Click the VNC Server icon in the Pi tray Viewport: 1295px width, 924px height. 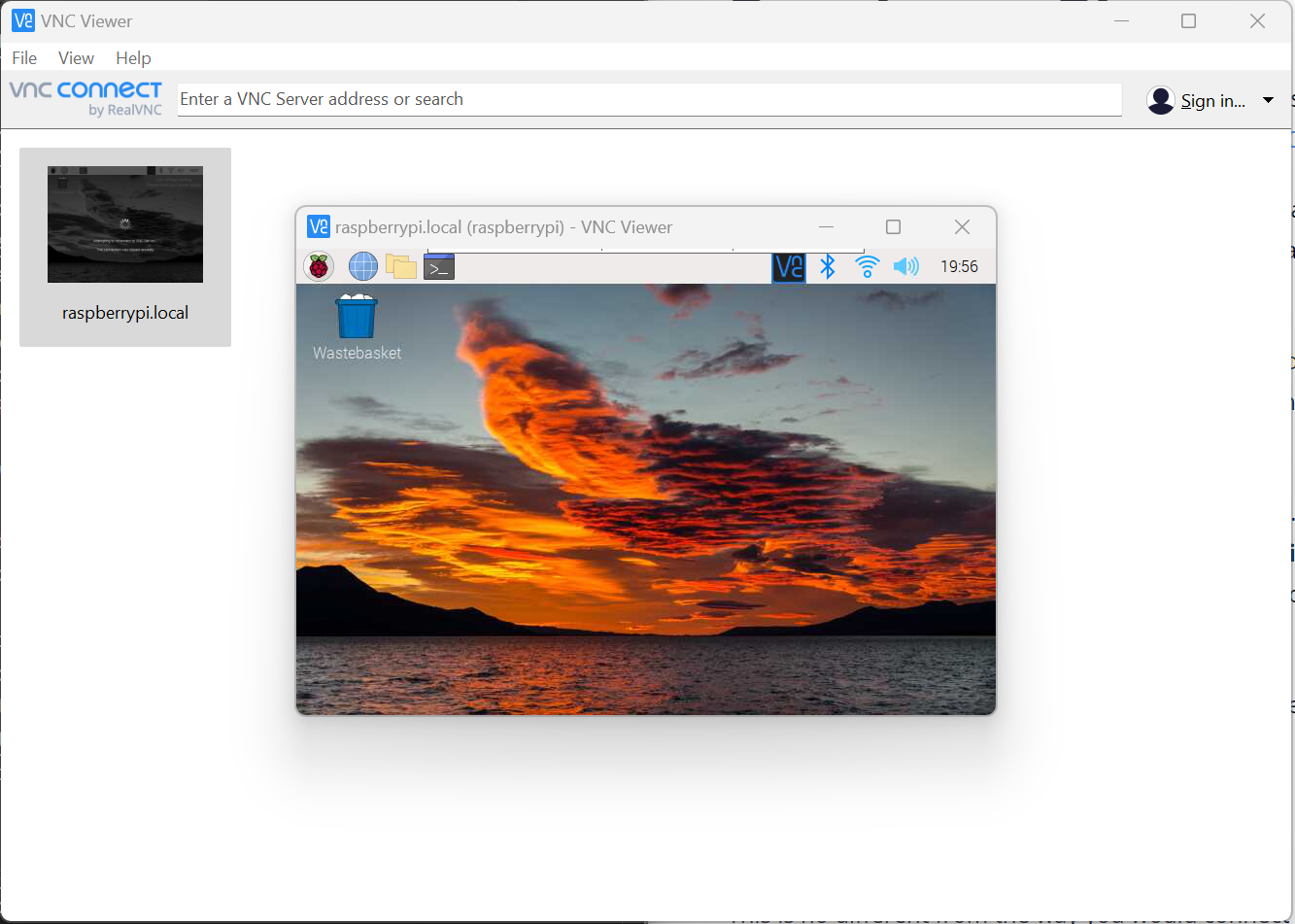tap(788, 267)
